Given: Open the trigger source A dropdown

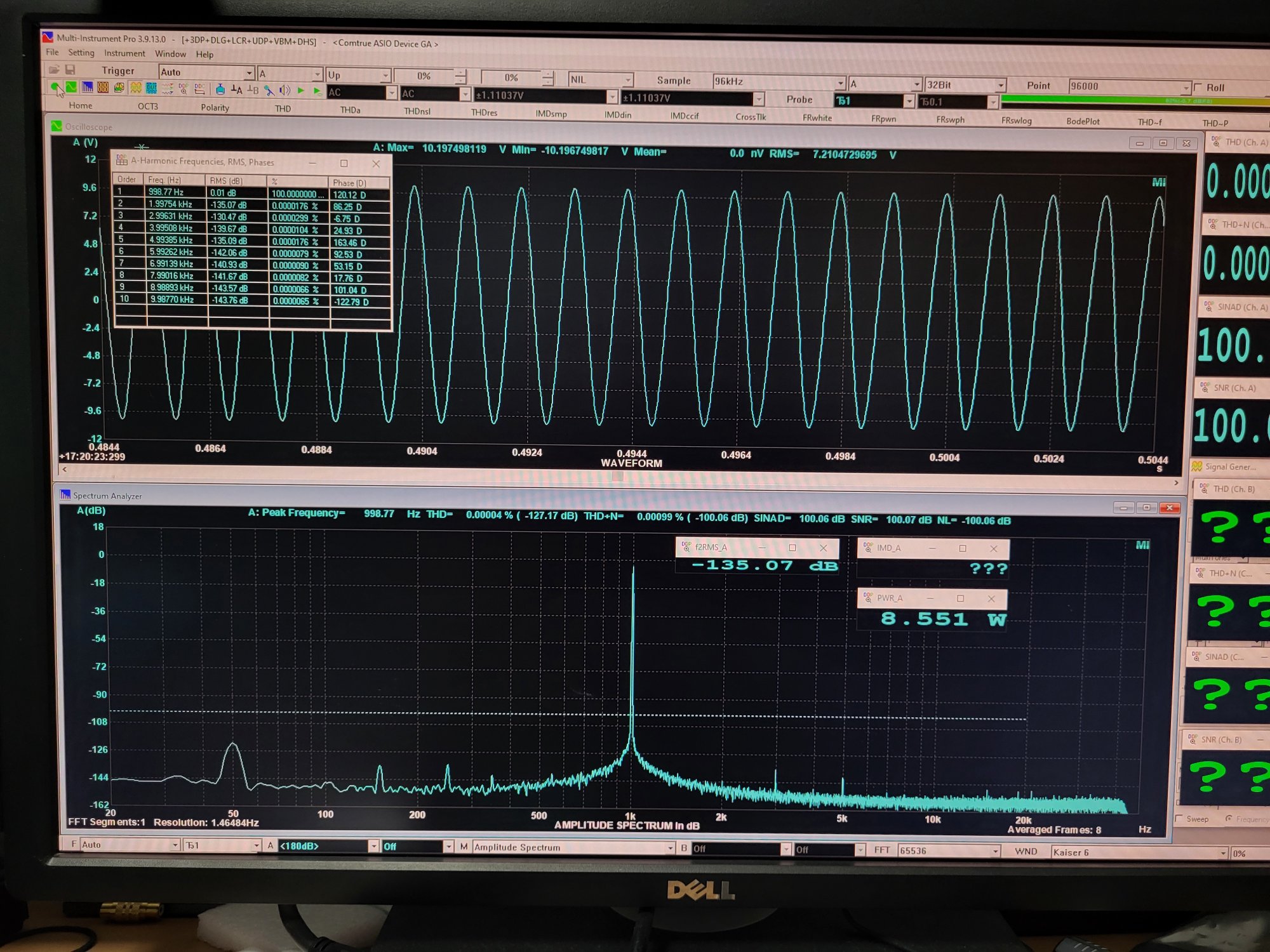Looking at the screenshot, I should (290, 74).
